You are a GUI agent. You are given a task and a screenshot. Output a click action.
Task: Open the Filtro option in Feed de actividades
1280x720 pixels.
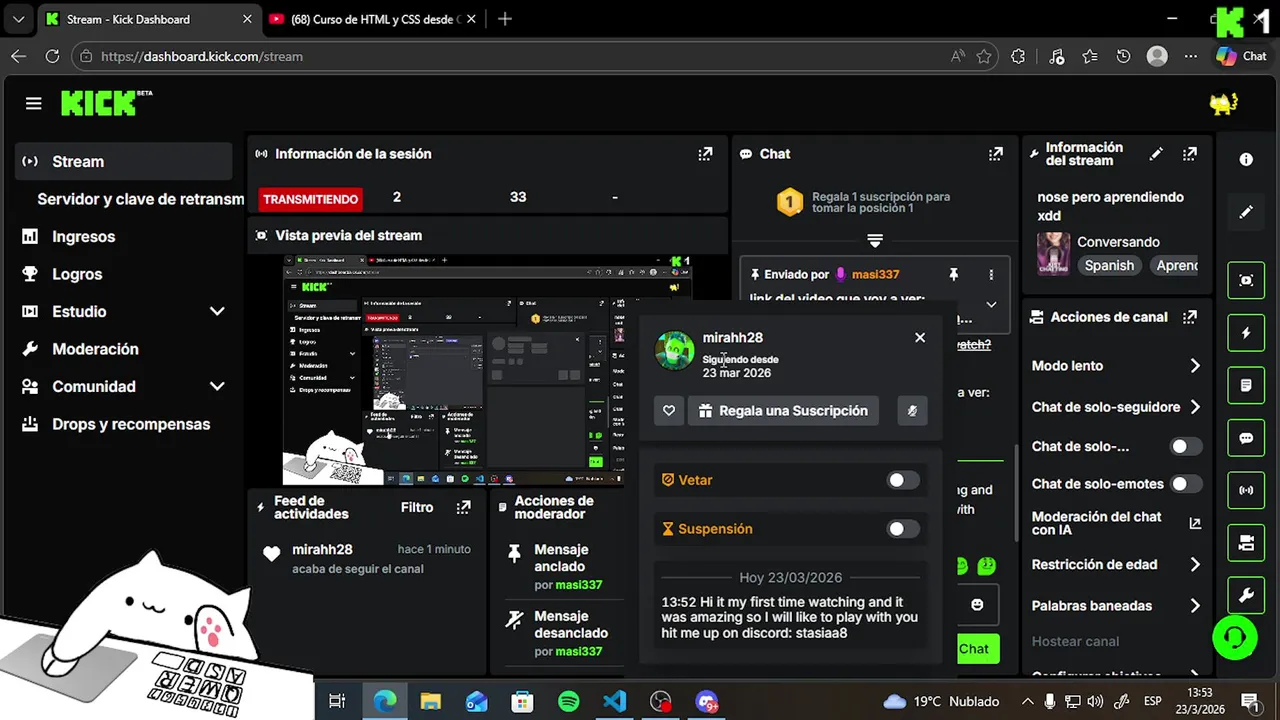coord(417,507)
